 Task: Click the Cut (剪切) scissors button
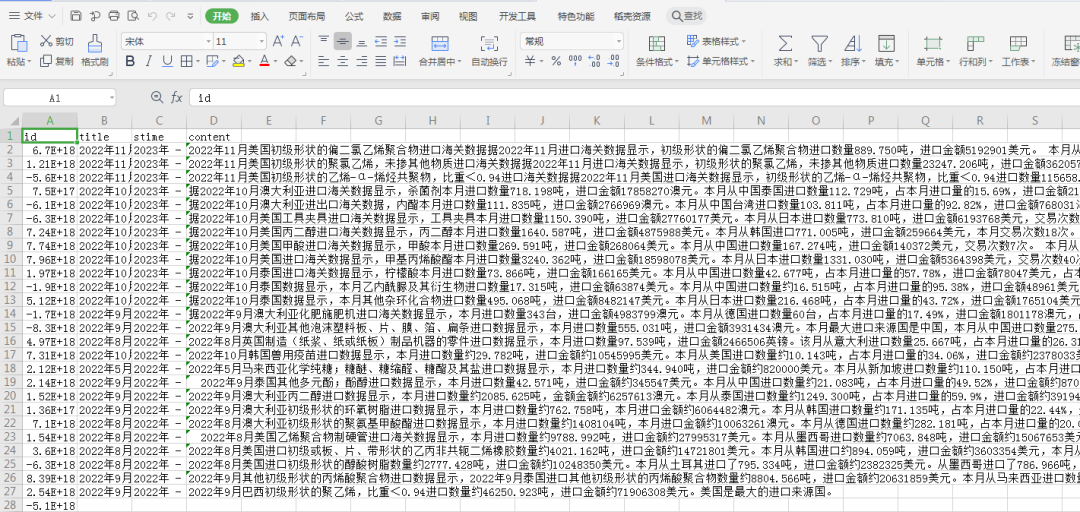pos(57,41)
